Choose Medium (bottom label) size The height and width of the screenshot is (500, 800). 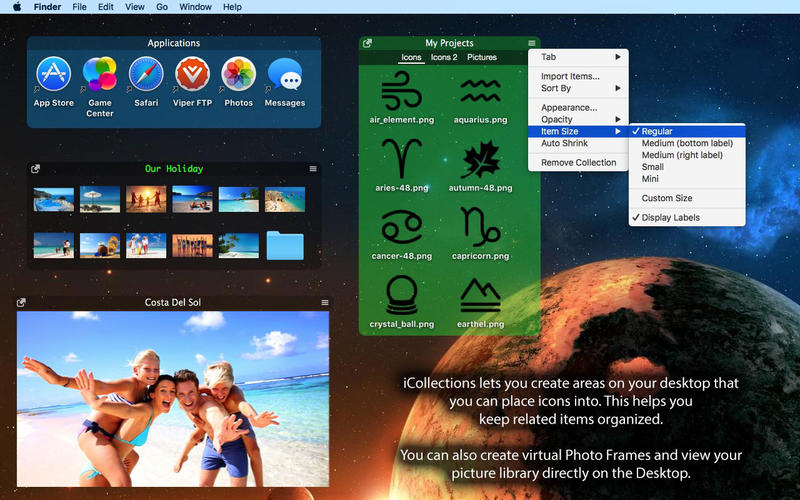point(687,143)
